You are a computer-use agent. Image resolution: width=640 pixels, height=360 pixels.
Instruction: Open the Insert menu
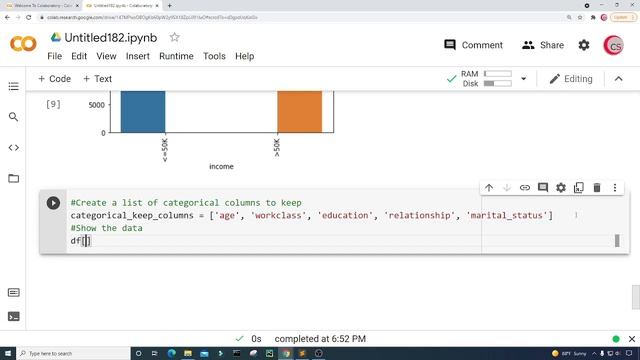click(138, 56)
